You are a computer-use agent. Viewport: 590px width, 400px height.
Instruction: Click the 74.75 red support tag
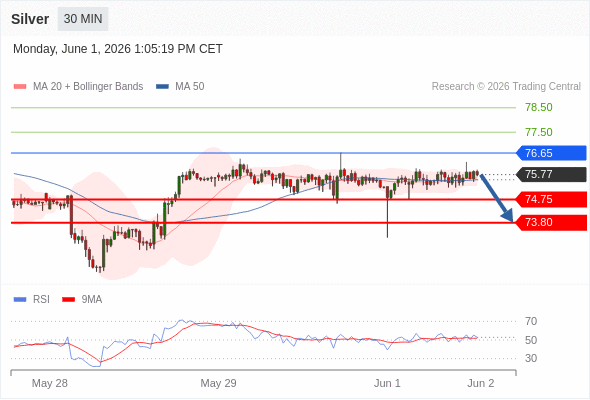coord(551,199)
